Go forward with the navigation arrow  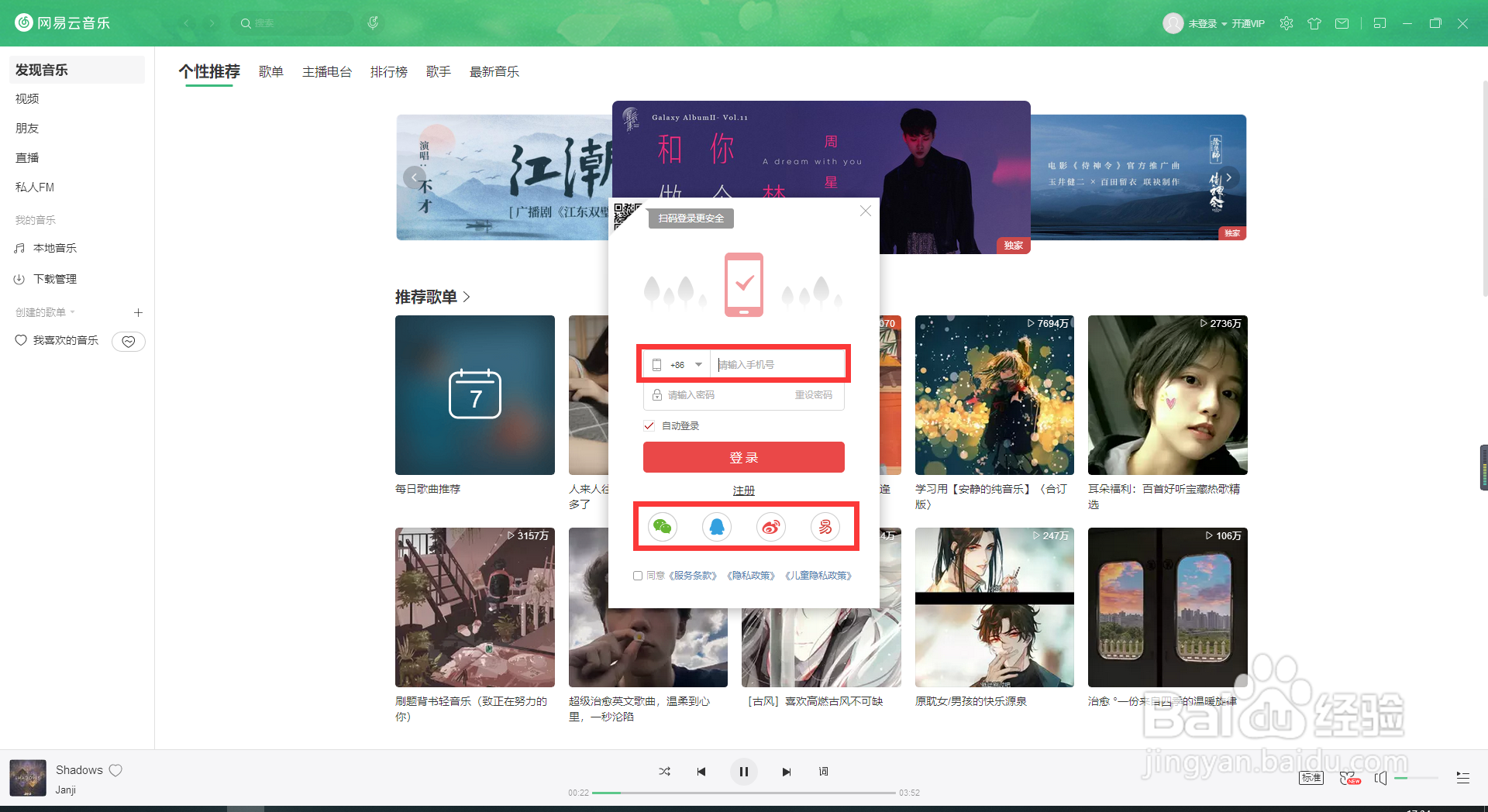212,23
